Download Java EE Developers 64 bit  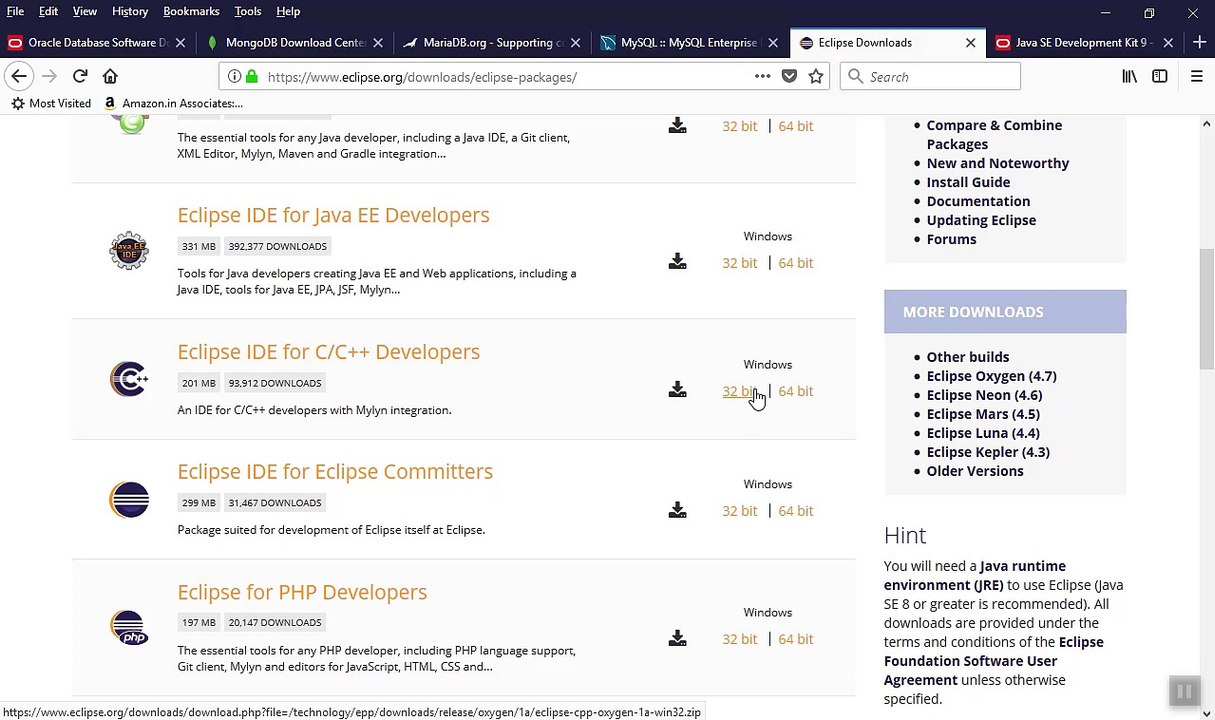[796, 262]
